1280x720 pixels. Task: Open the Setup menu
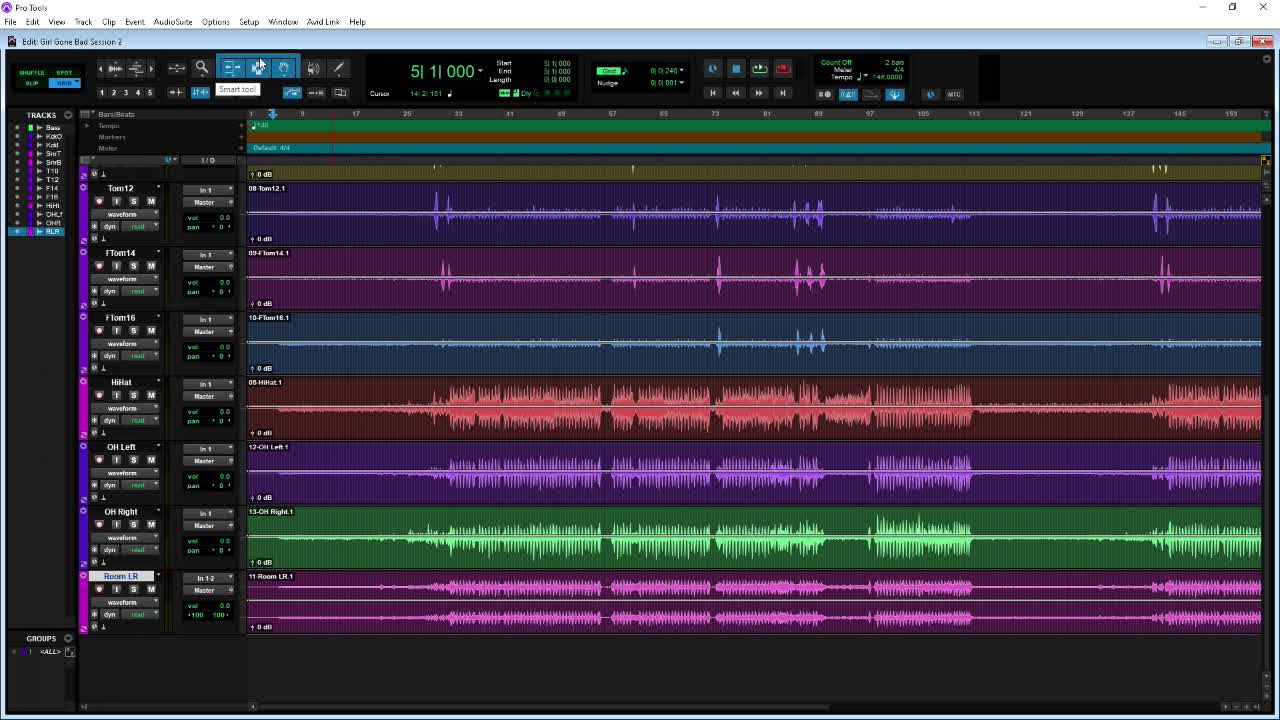(x=249, y=22)
